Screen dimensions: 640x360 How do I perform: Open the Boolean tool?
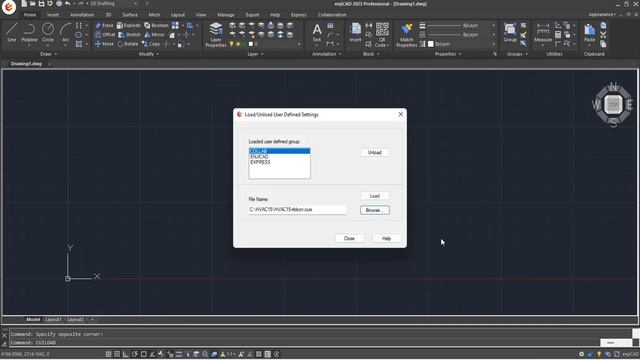point(156,25)
